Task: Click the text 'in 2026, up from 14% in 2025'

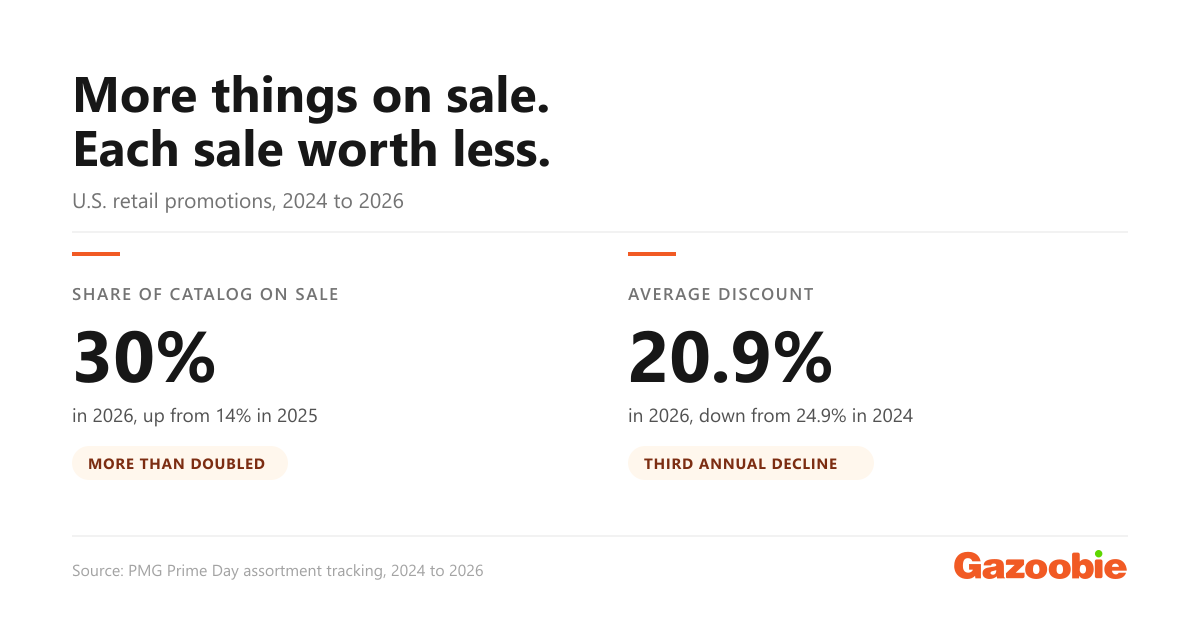Action: pyautogui.click(x=195, y=415)
